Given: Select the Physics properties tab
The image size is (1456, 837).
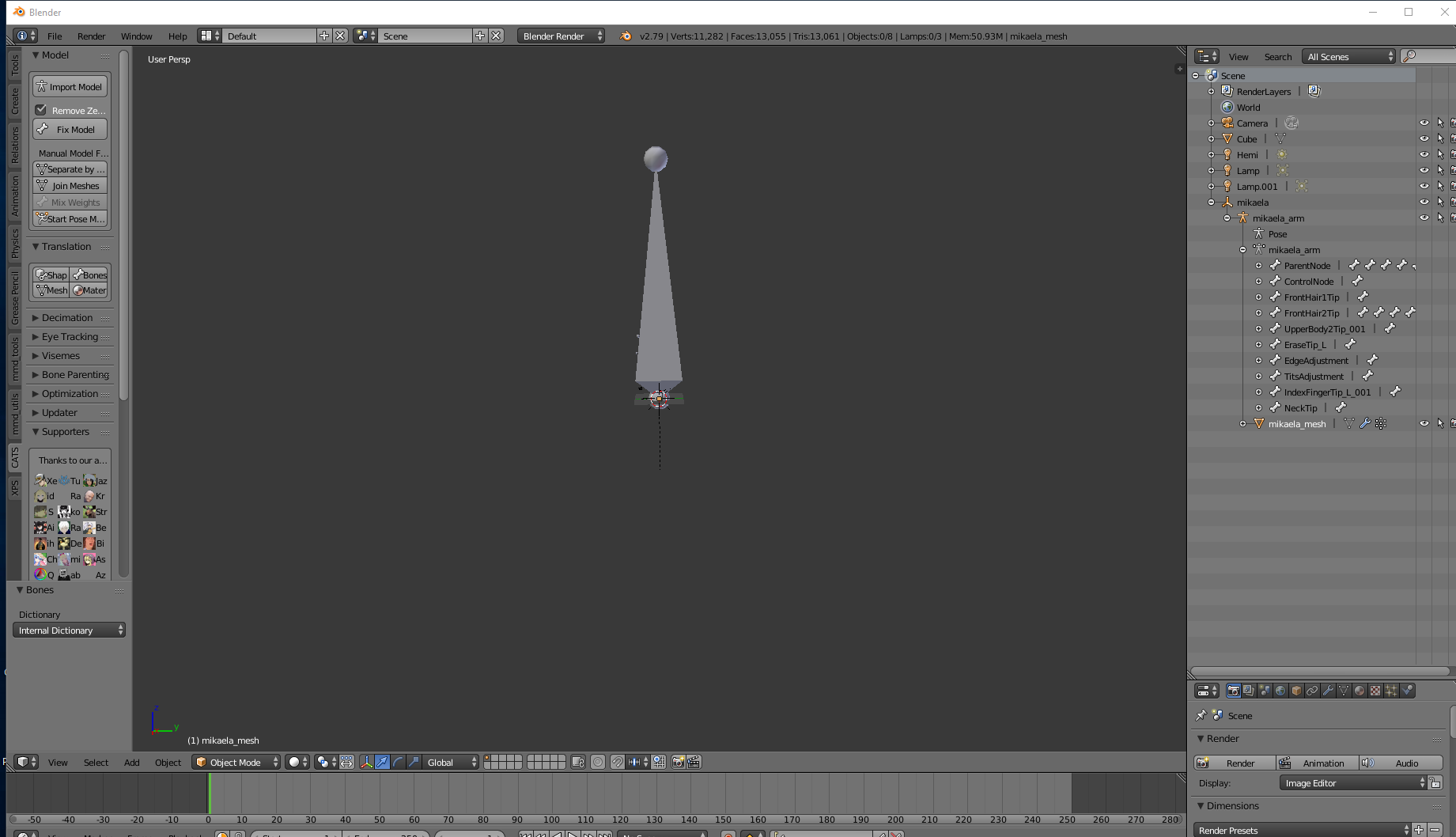Looking at the screenshot, I should click(1407, 690).
